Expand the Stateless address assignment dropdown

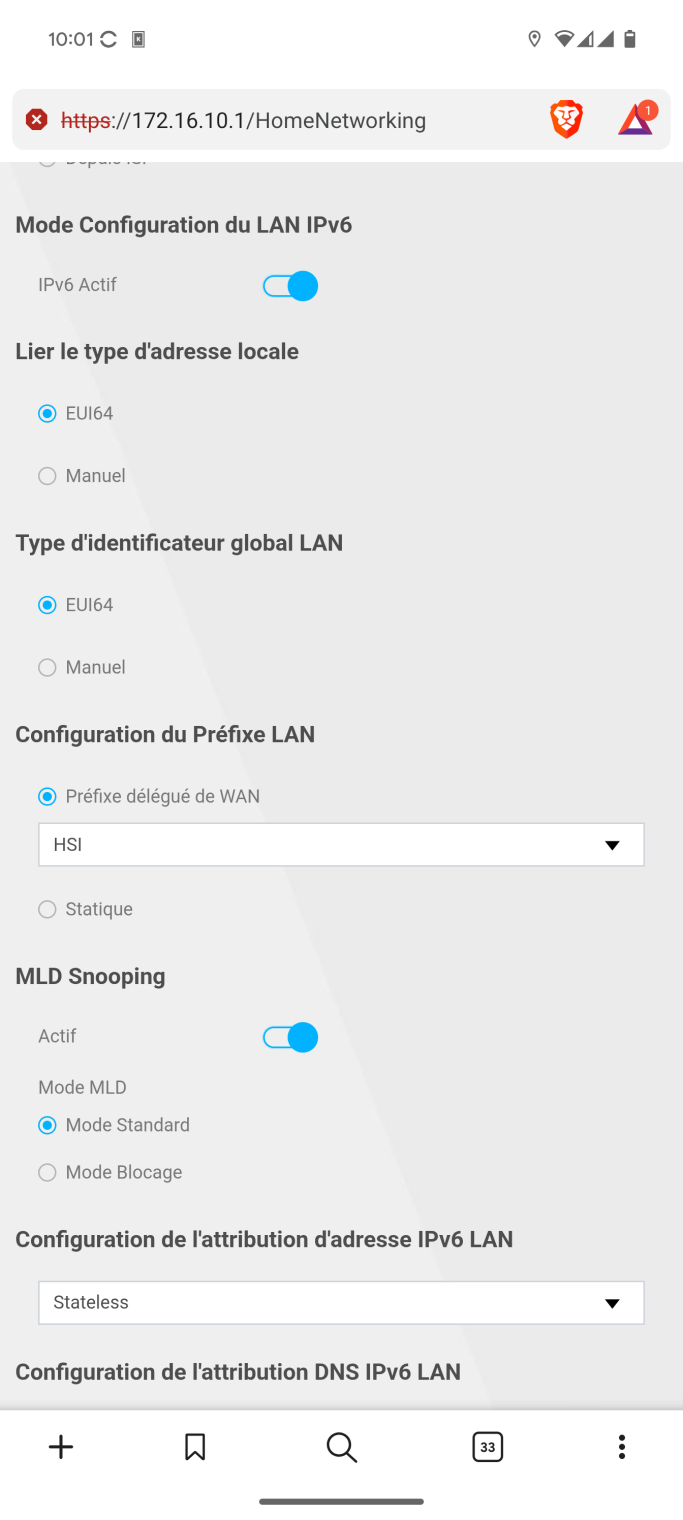pos(341,1302)
